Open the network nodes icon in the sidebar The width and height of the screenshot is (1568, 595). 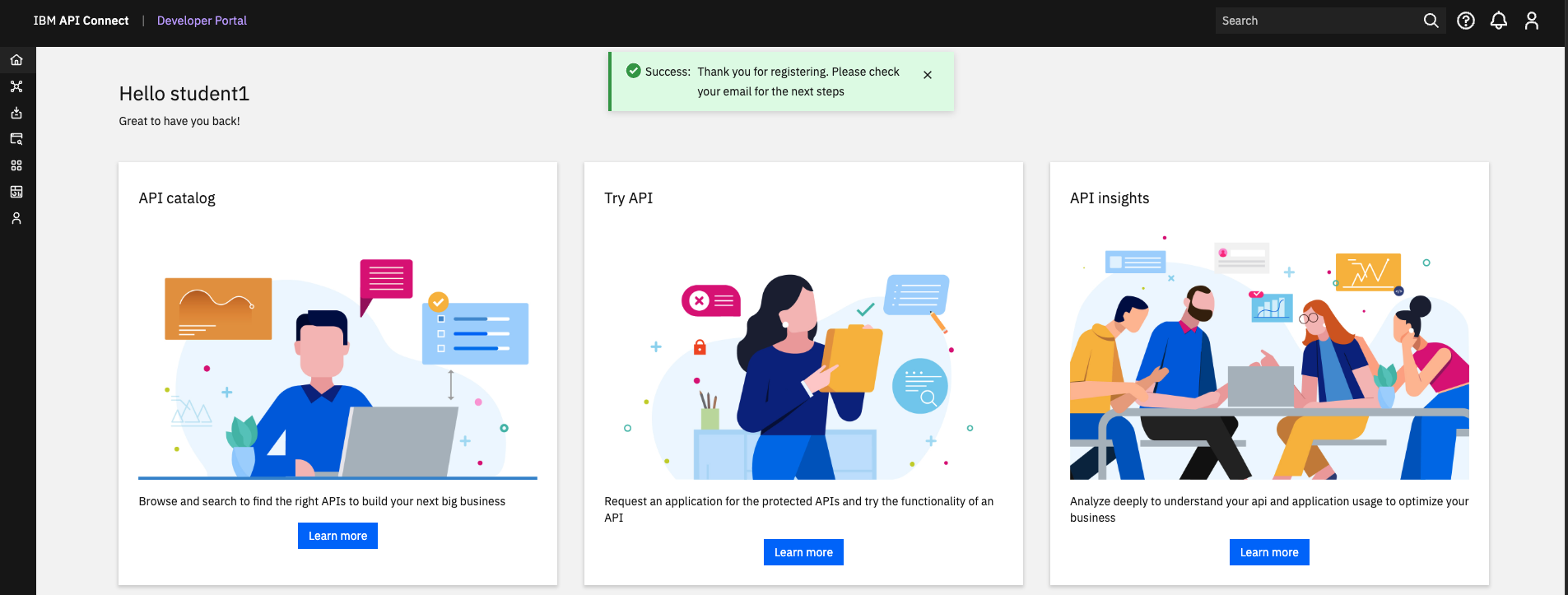16,86
